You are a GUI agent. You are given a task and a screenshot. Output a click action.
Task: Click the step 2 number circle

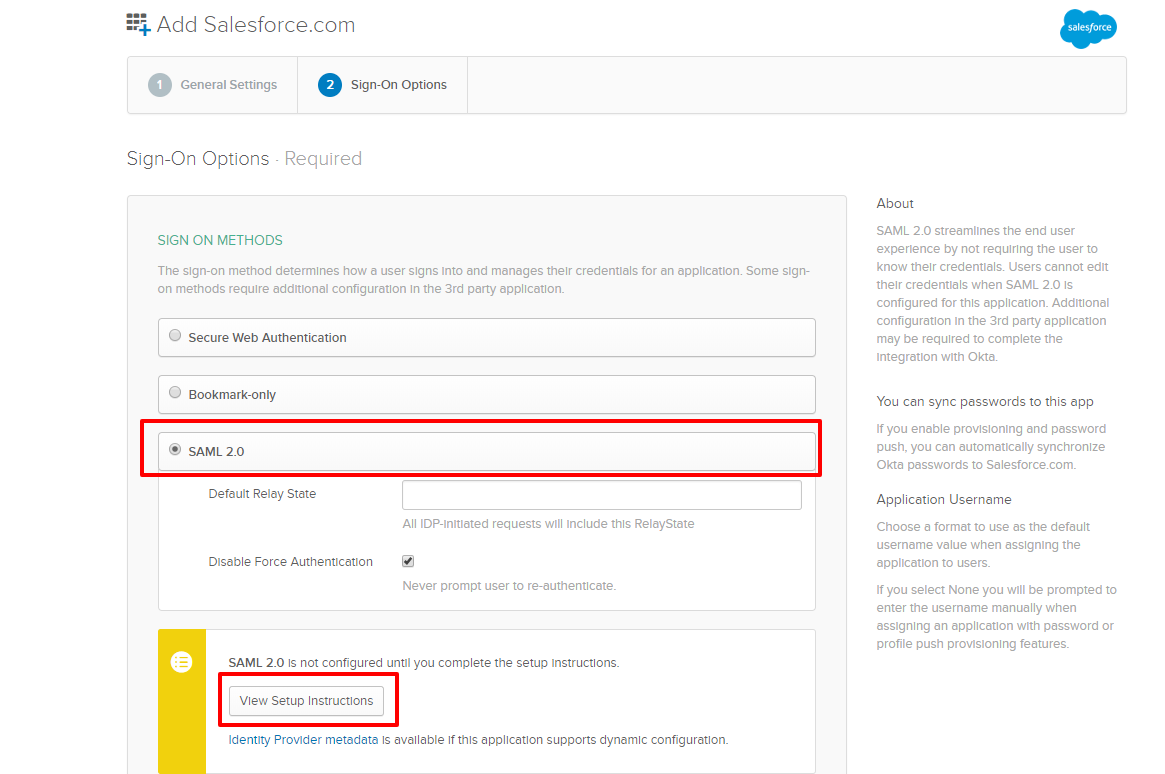click(330, 85)
